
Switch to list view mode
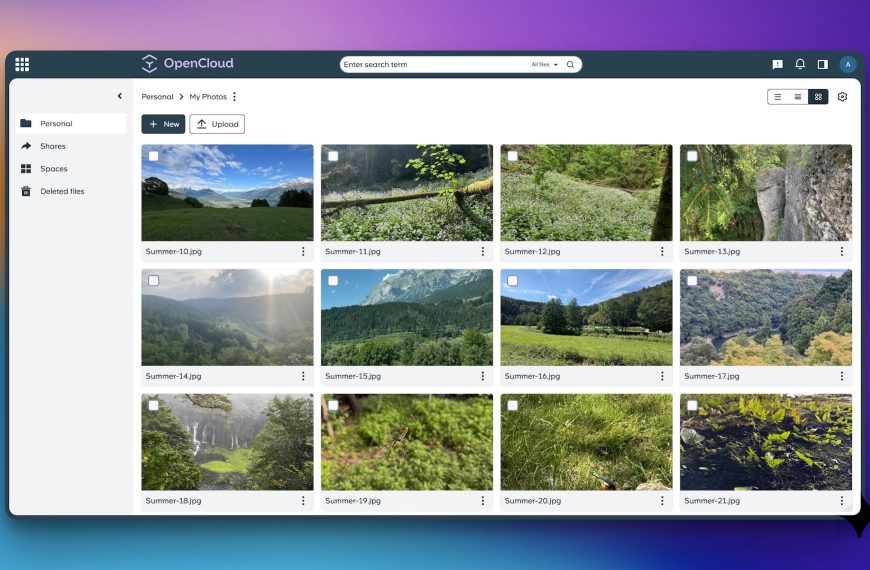pyautogui.click(x=777, y=97)
